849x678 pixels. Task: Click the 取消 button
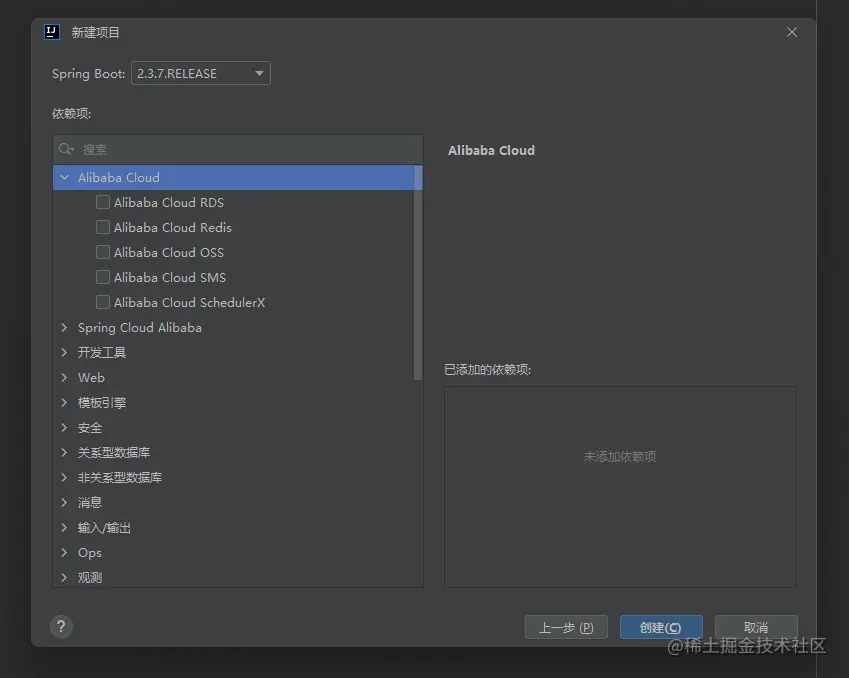pos(756,627)
